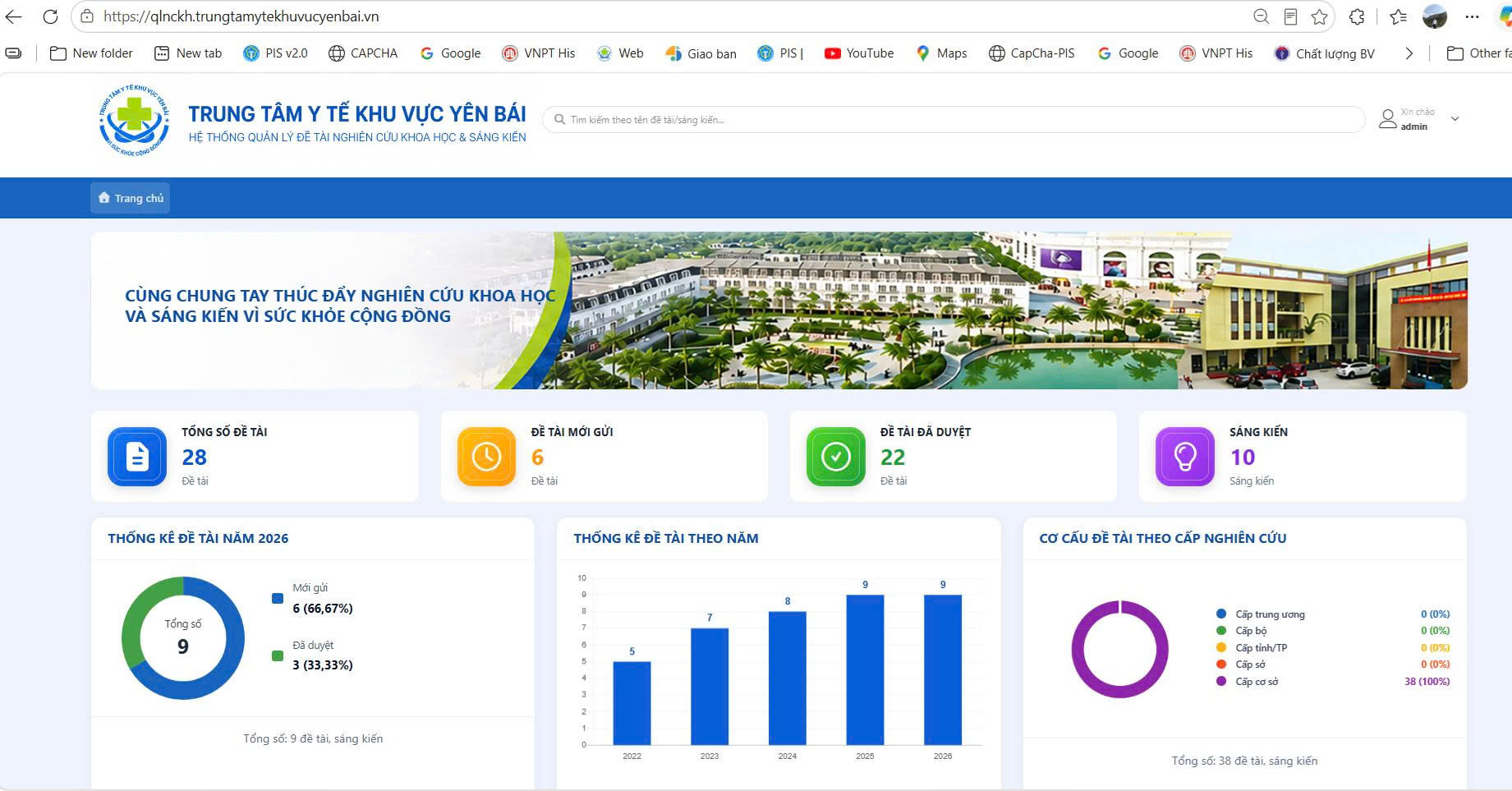Viewport: 1512px width, 791px height.
Task: Add this page to favorites with the star
Action: point(1320,16)
